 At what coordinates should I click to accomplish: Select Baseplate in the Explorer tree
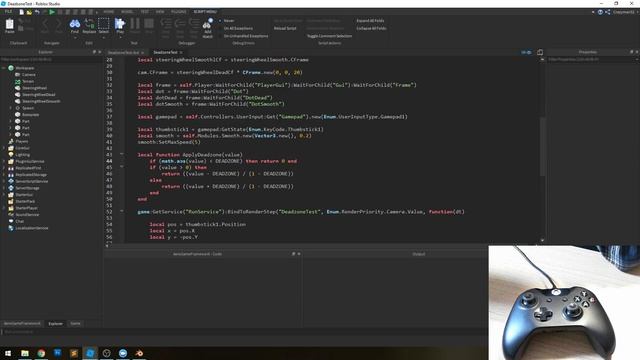pos(31,115)
